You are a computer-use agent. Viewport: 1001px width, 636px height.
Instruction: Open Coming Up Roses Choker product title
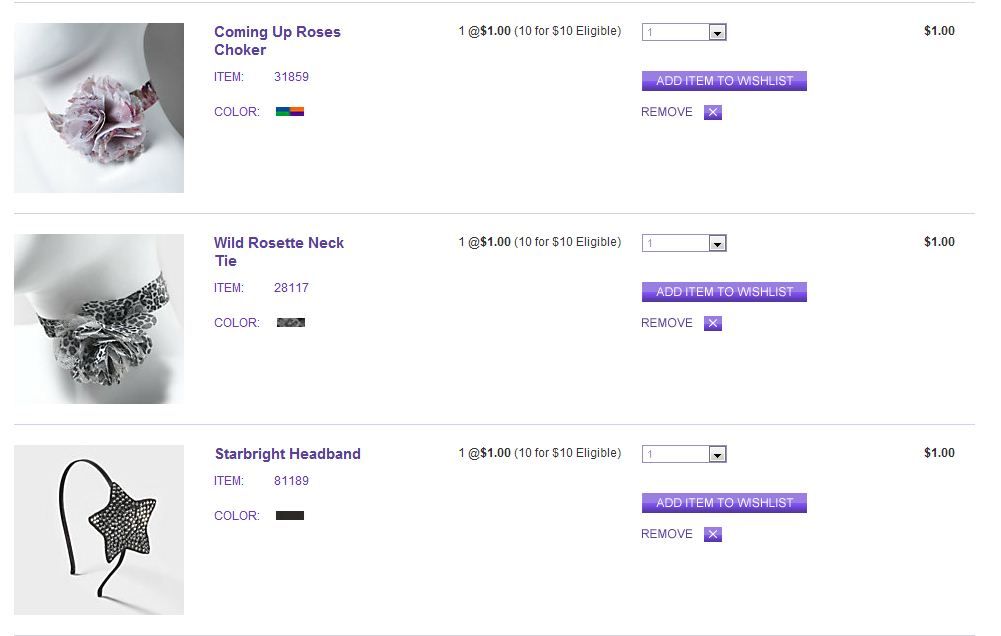point(277,41)
